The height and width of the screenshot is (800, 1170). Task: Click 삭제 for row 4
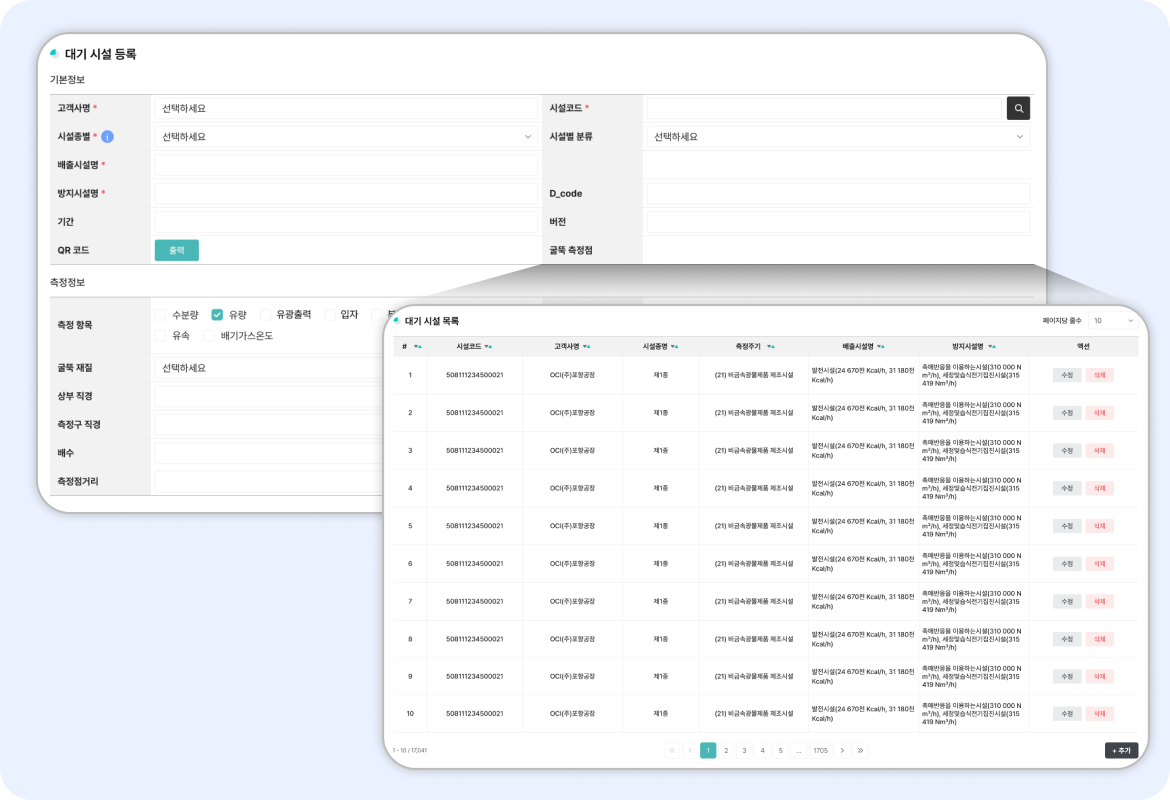1099,488
